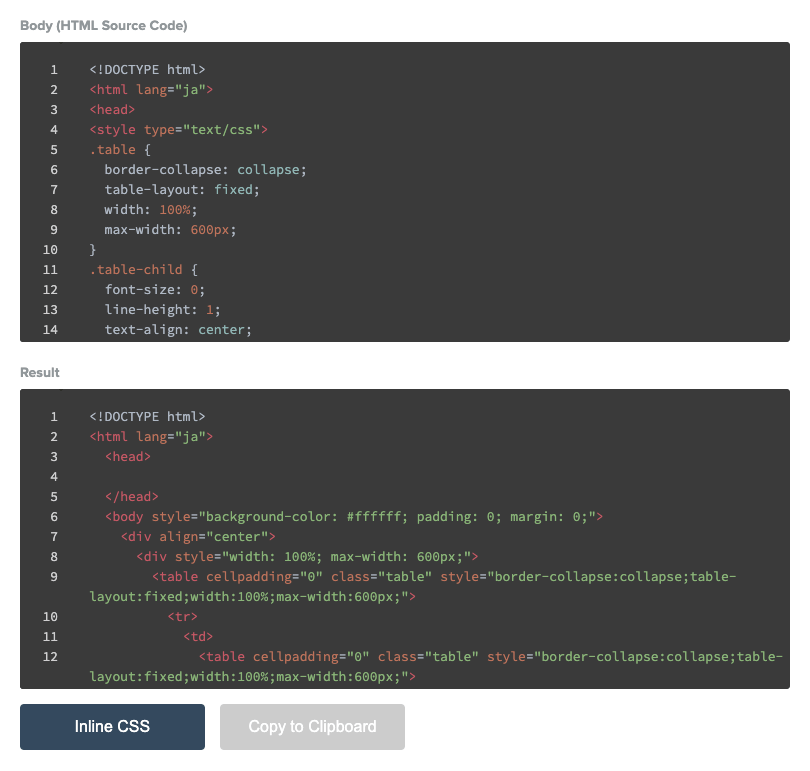Click the <td> line in Result panel
This screenshot has height=771, width=810.
coord(198,636)
